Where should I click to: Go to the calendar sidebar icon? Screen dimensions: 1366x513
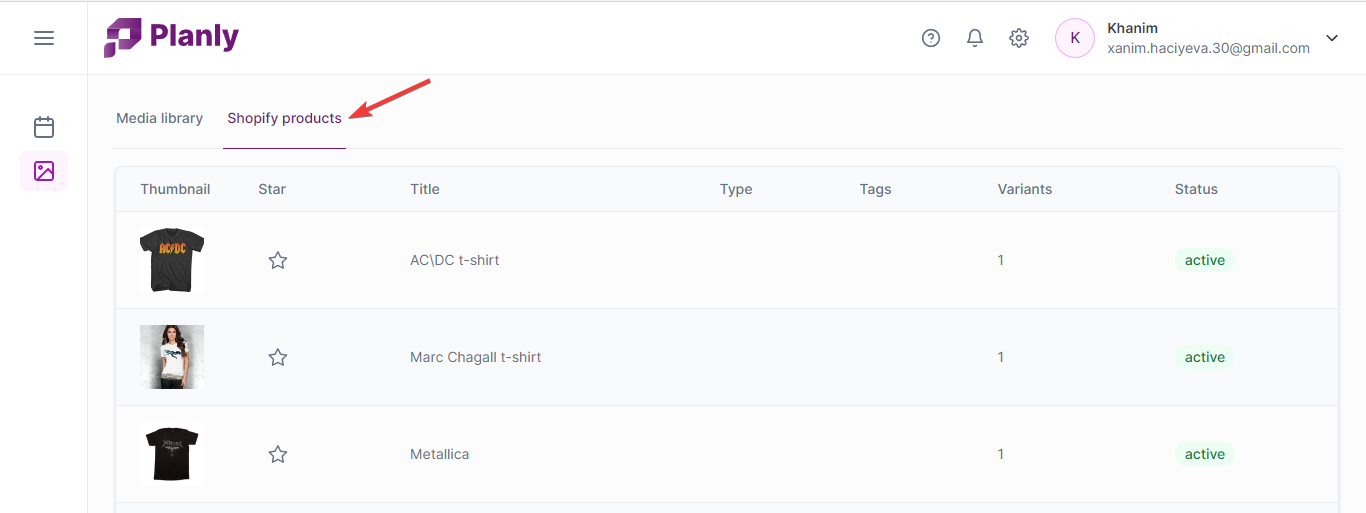pos(44,127)
